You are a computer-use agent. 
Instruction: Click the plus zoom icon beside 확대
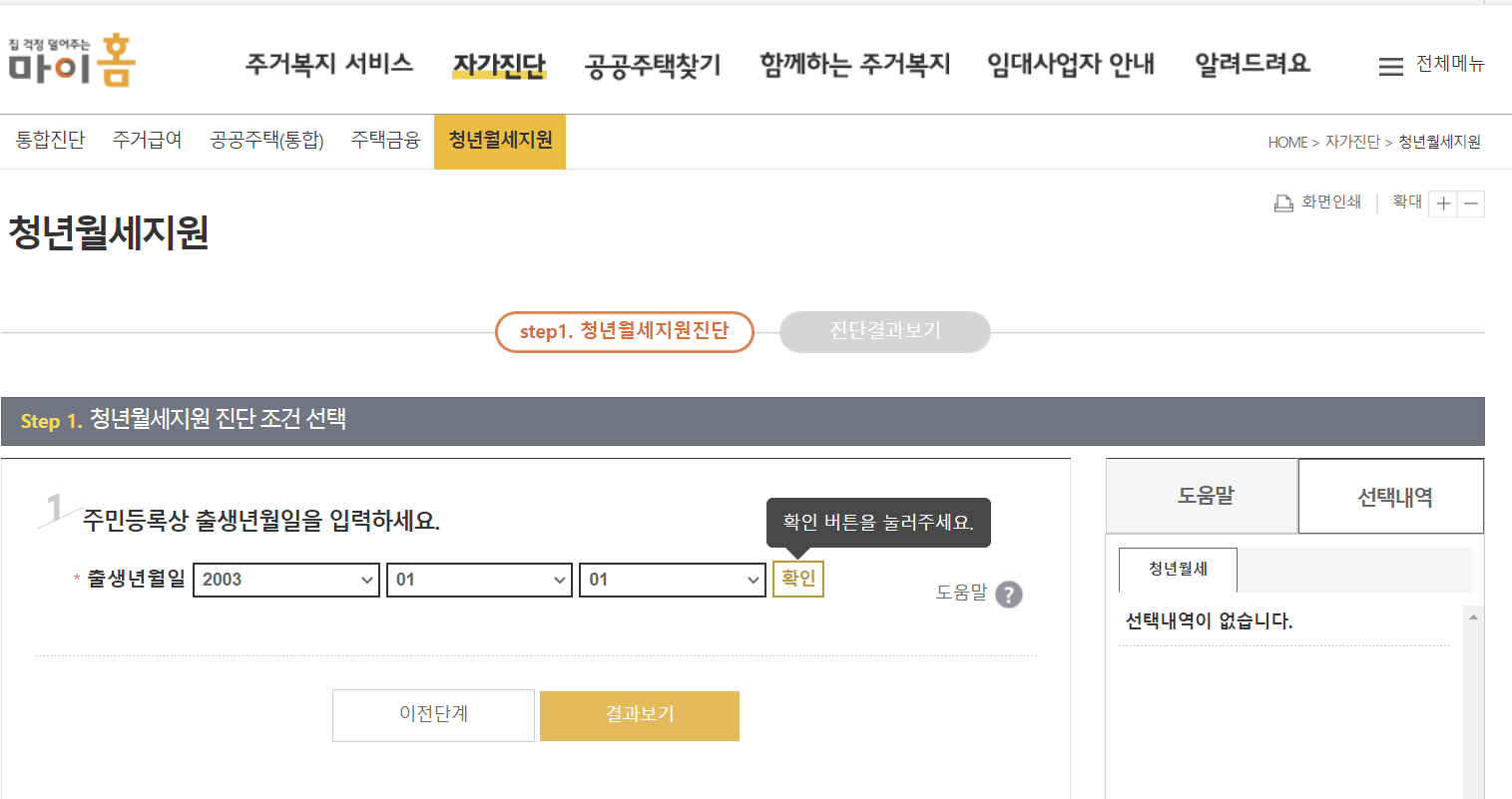point(1443,202)
